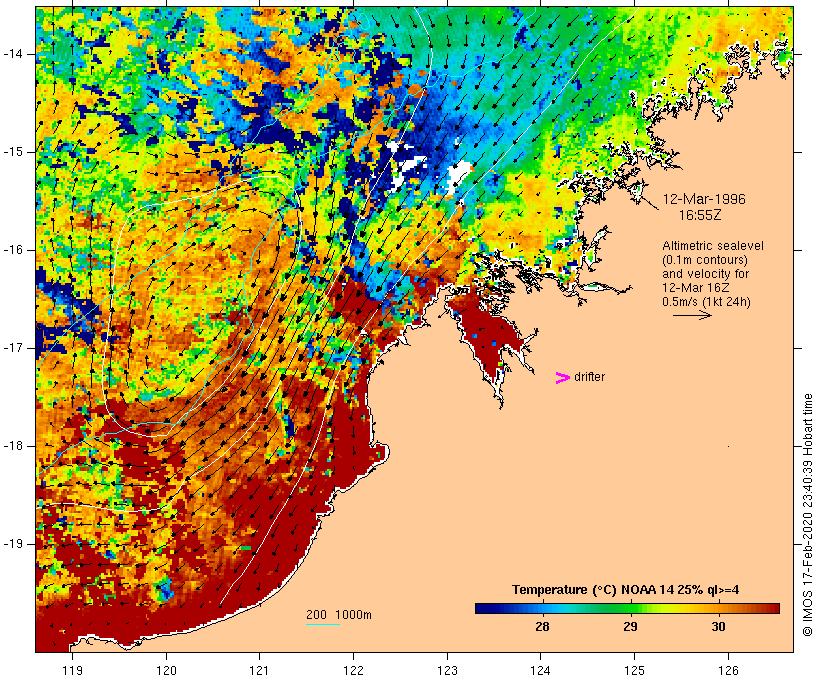Click longitude label 119
The image size is (820, 680).
click(73, 670)
